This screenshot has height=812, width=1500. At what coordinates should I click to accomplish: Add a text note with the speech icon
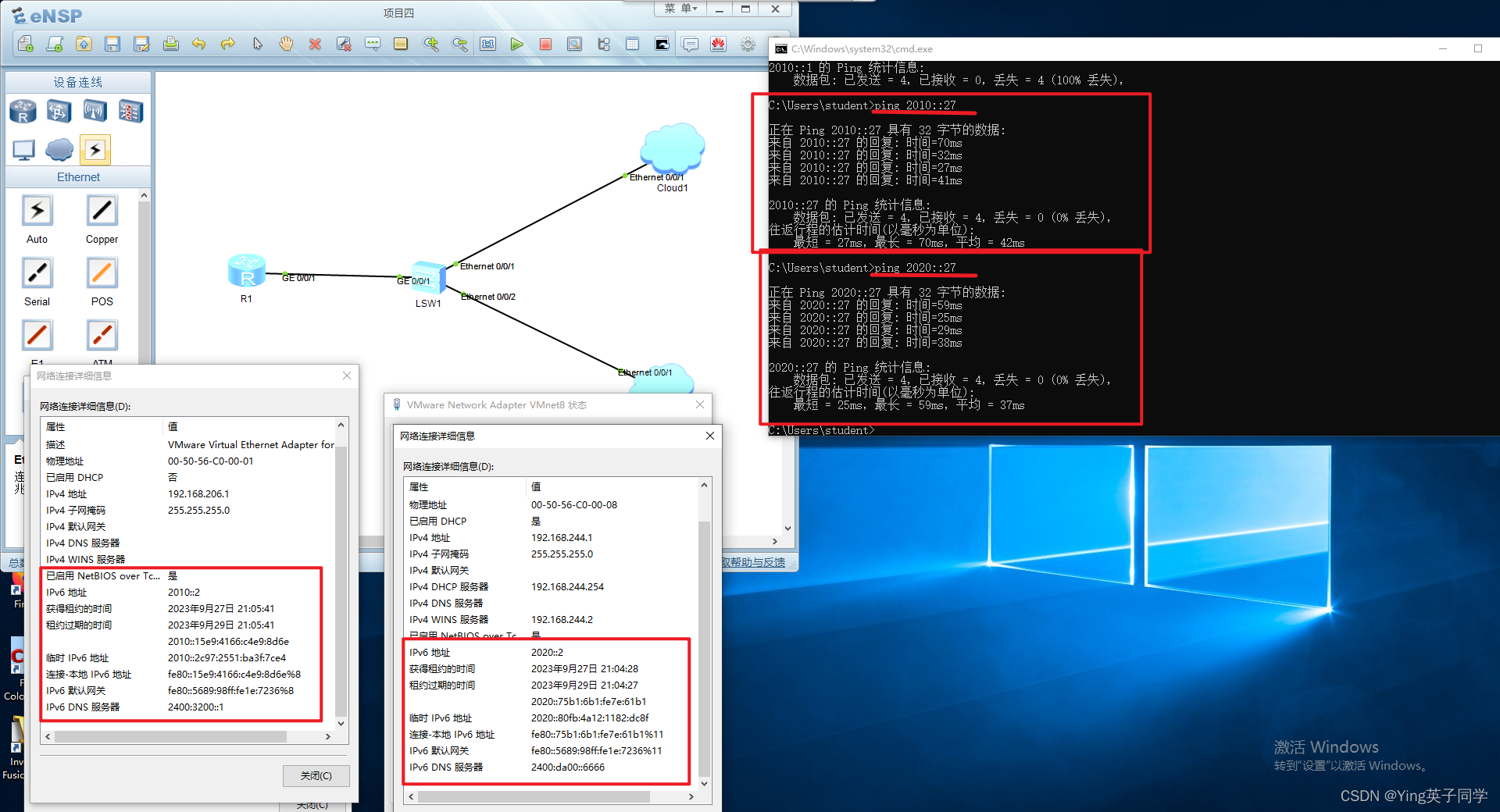[x=373, y=44]
